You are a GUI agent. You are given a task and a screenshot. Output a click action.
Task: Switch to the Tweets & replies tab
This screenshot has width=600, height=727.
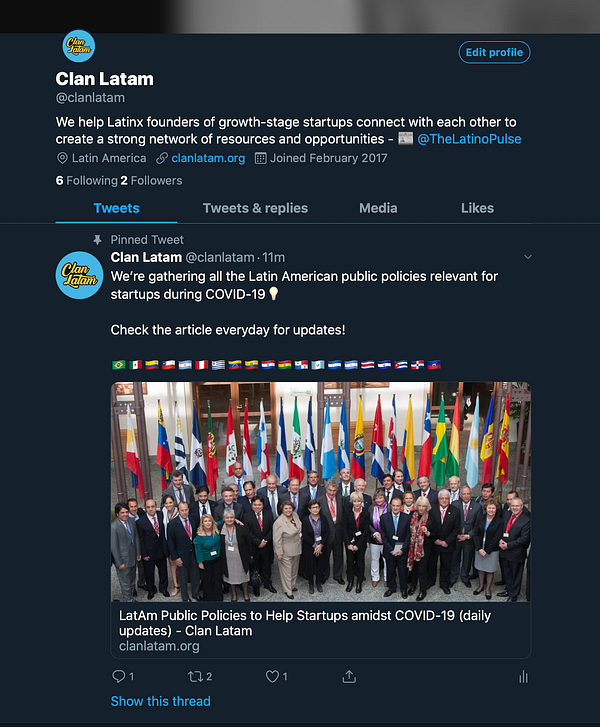pyautogui.click(x=255, y=208)
